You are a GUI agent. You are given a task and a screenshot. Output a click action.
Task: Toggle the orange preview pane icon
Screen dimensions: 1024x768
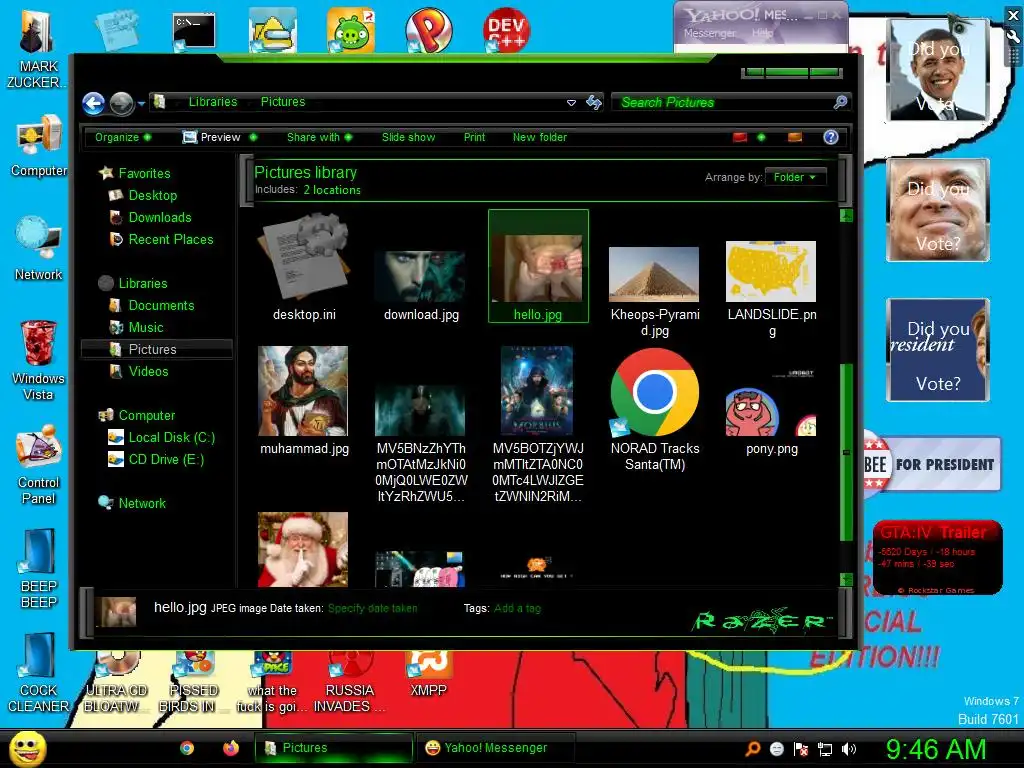tap(795, 137)
